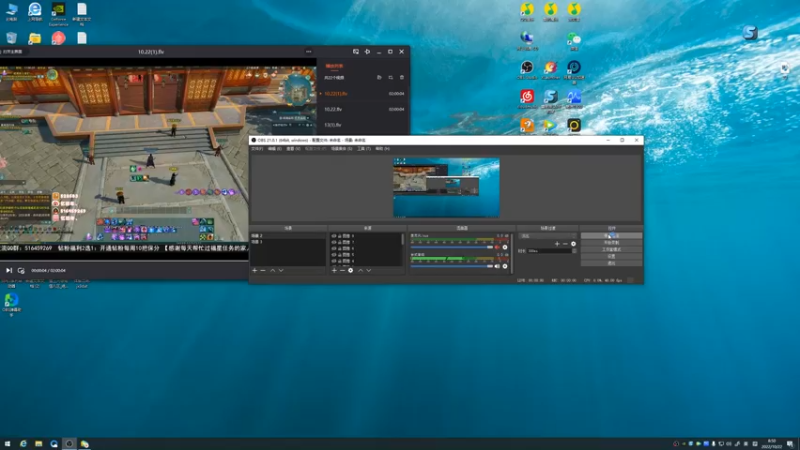800x450 pixels.
Task: Click the Exit button in OBS controls
Action: (x=611, y=263)
